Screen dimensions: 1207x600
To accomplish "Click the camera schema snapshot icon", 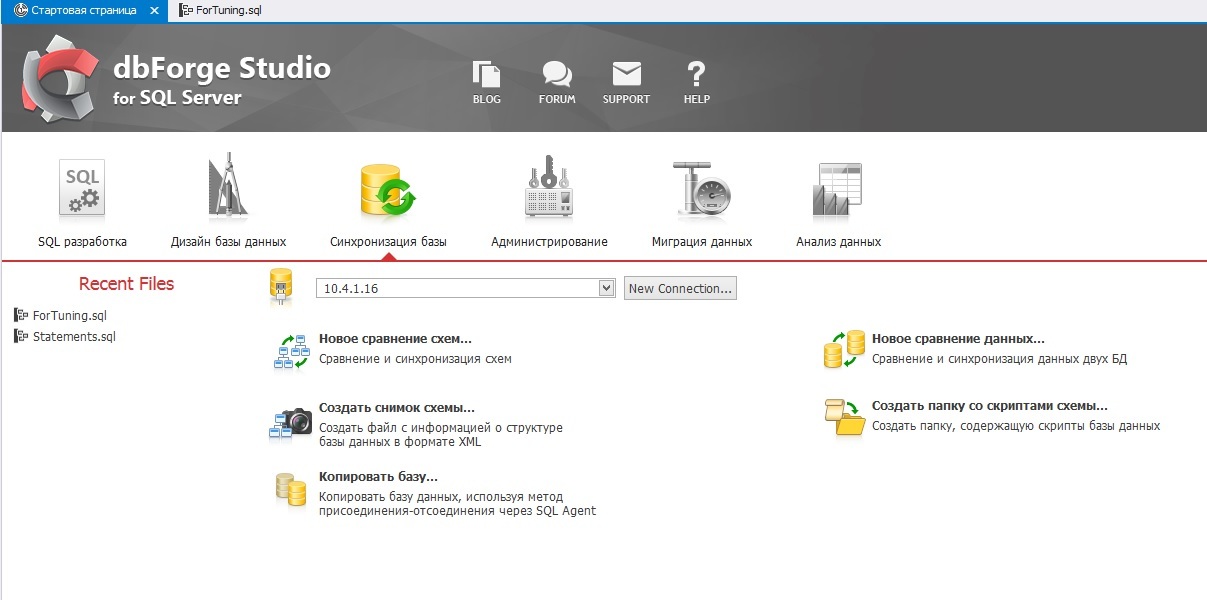I will 290,422.
